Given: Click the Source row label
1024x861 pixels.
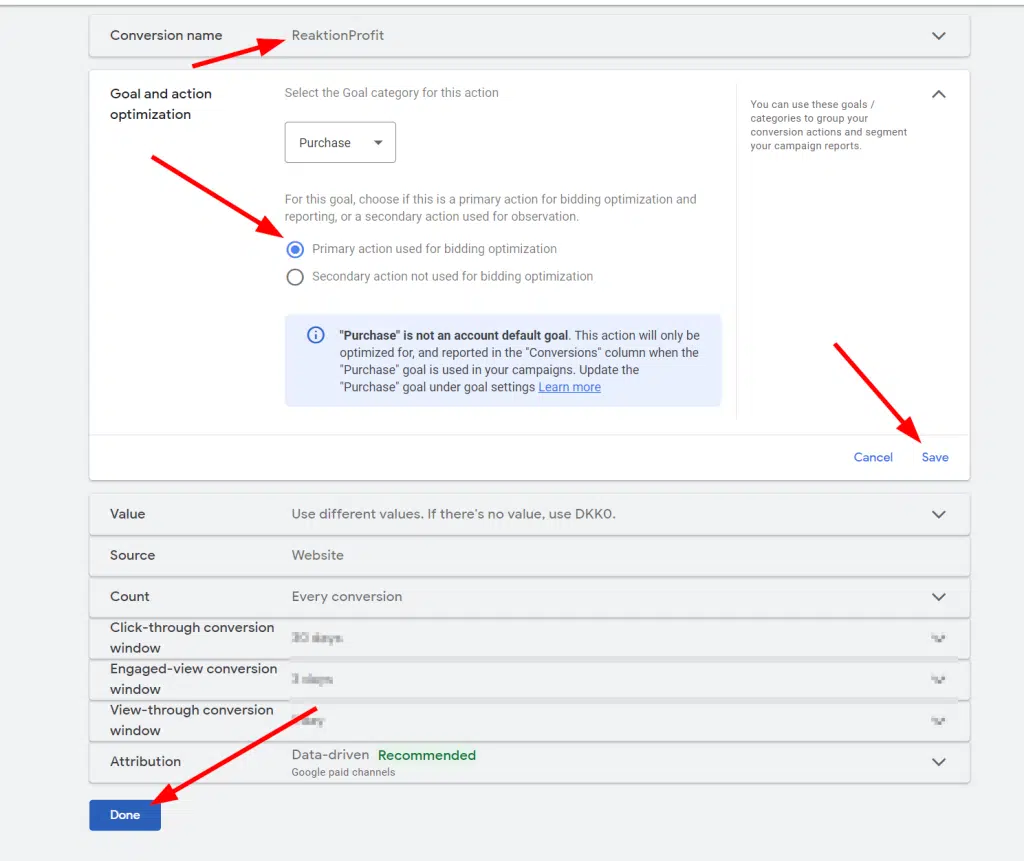Looking at the screenshot, I should point(133,555).
